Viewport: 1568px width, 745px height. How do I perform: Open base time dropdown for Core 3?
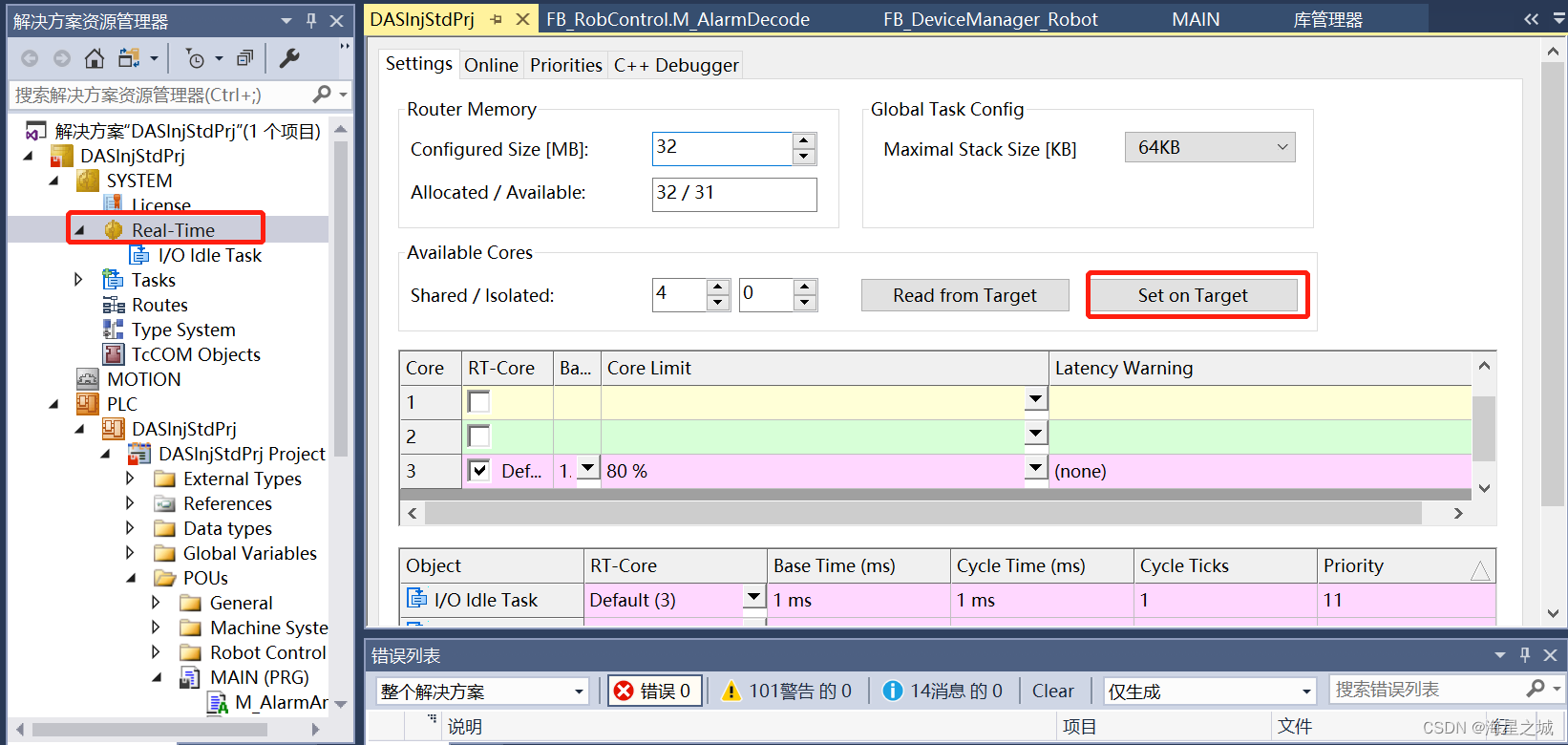click(588, 467)
